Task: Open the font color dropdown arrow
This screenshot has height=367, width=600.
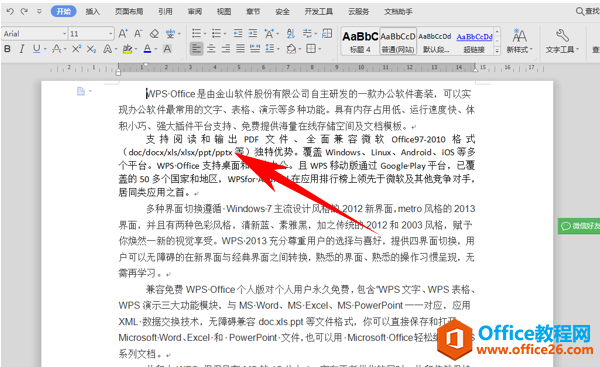Action: point(156,49)
